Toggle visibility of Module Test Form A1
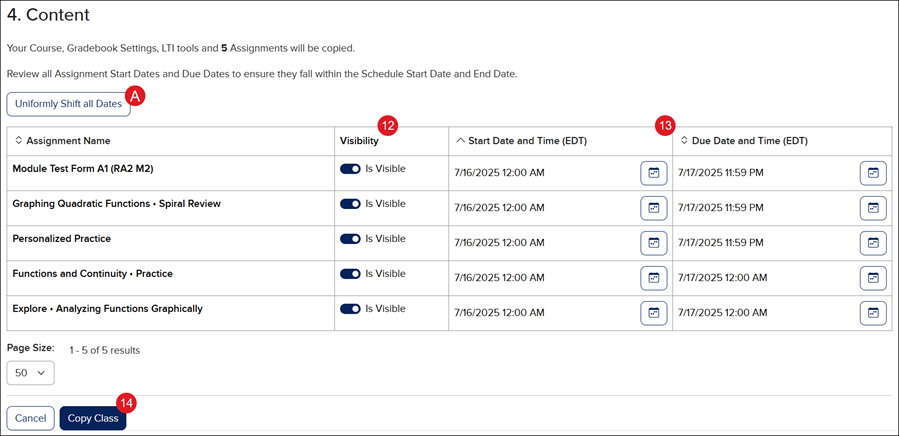The height and width of the screenshot is (436, 900). pos(350,169)
